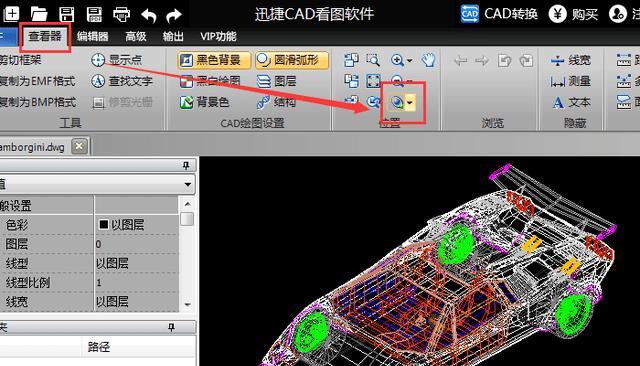
Task: Click the previous view magnifier icon
Action: point(373,102)
